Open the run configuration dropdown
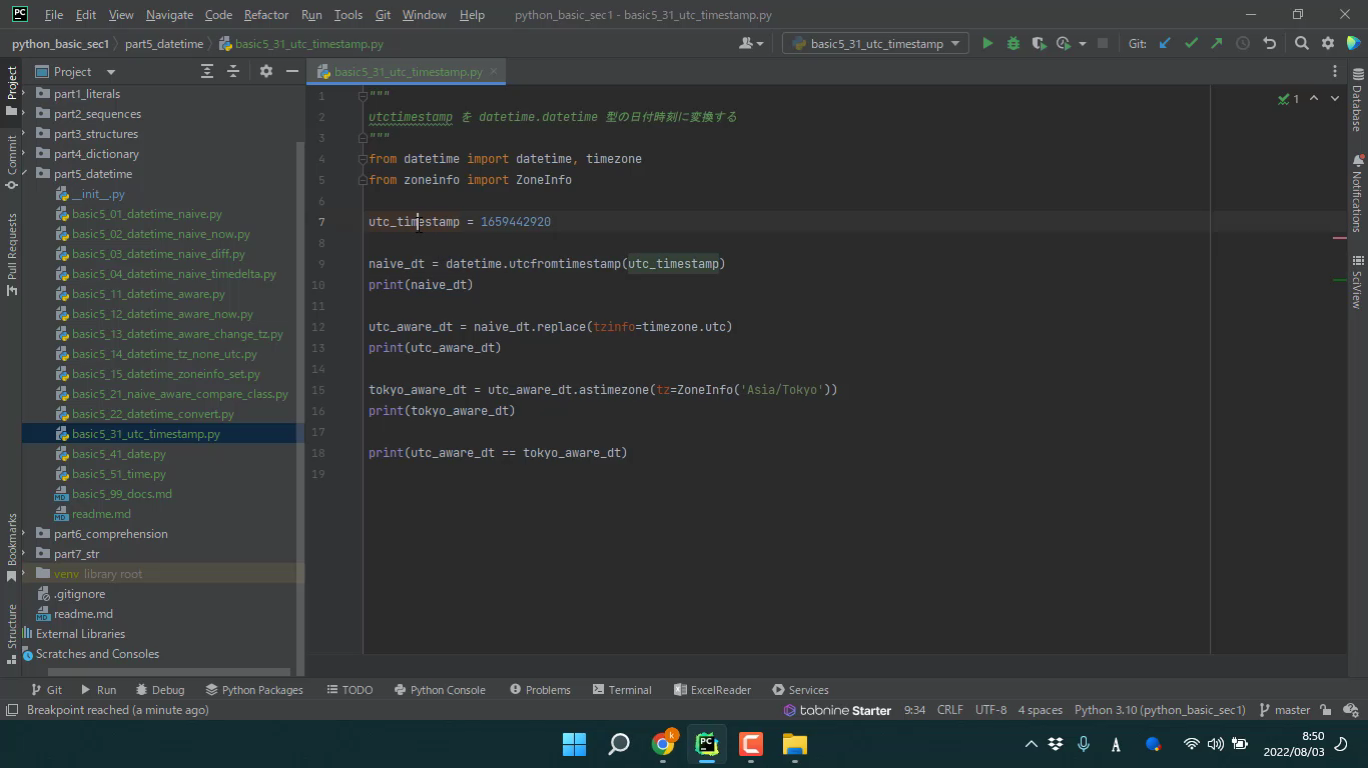Image resolution: width=1368 pixels, height=768 pixels. pos(876,44)
